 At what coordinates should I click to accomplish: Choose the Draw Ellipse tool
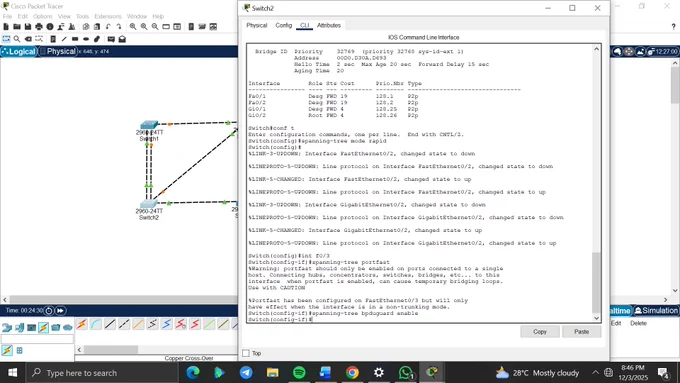(x=86, y=39)
